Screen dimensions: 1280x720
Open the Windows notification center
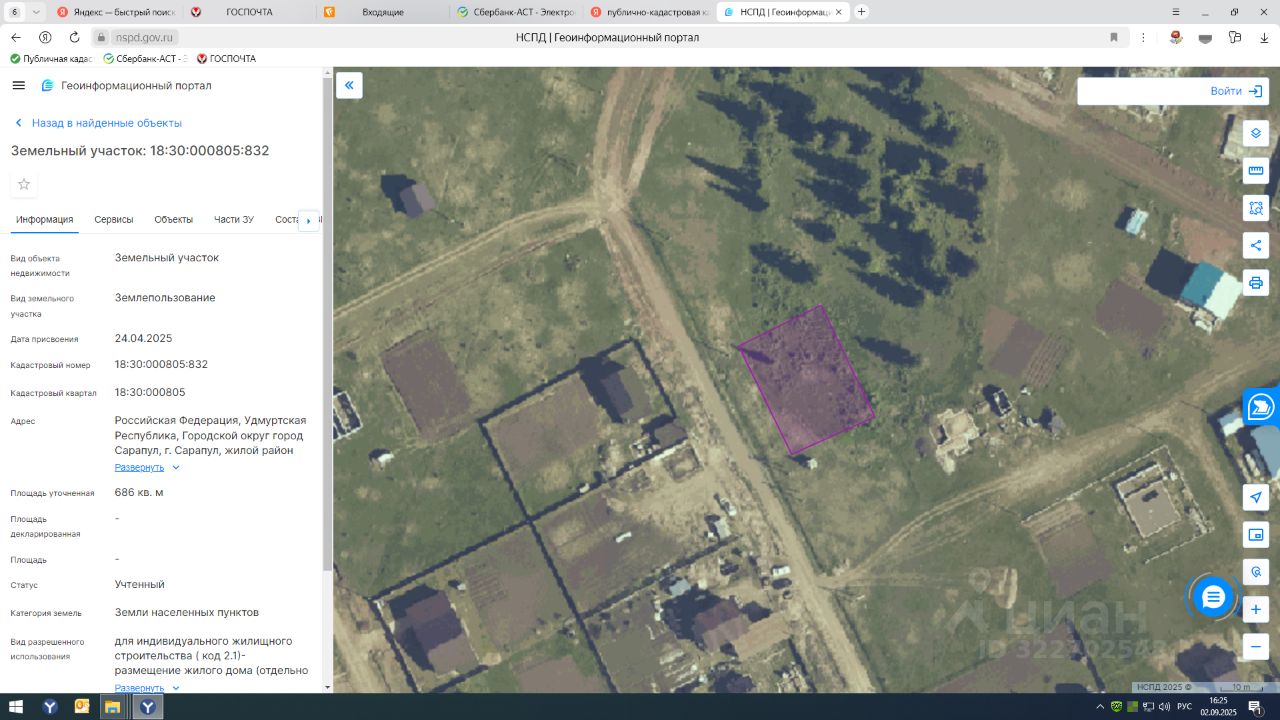(x=1255, y=707)
